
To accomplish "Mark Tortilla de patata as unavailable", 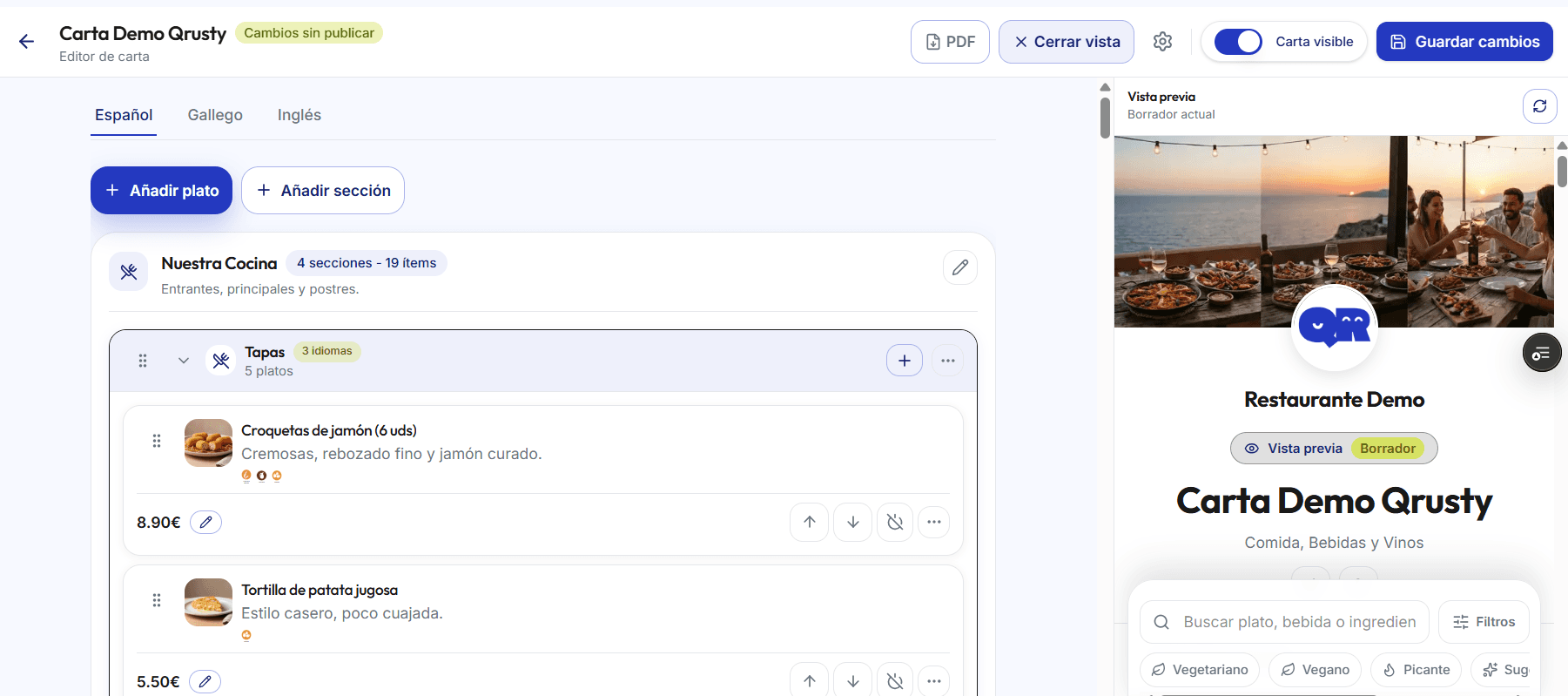I will [895, 680].
